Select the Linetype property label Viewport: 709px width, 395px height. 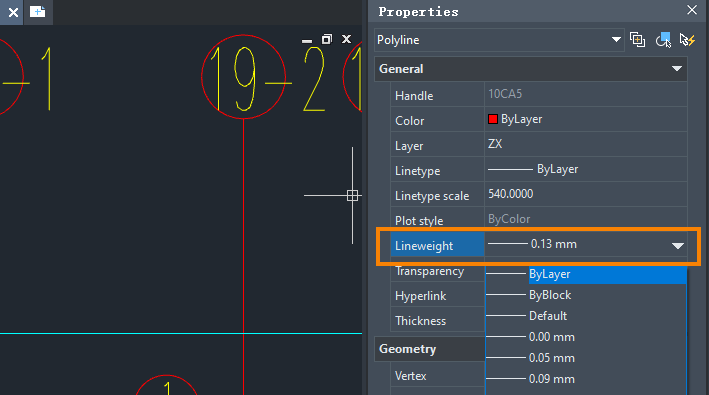click(417, 171)
